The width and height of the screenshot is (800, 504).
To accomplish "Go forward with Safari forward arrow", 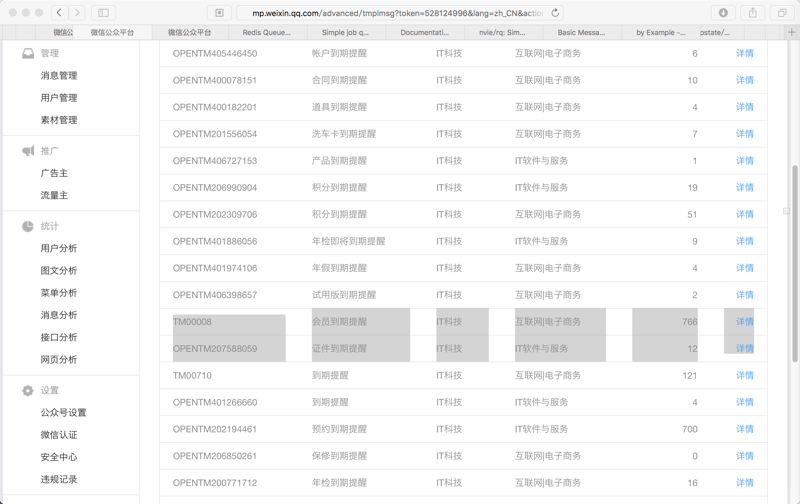I will (x=77, y=13).
